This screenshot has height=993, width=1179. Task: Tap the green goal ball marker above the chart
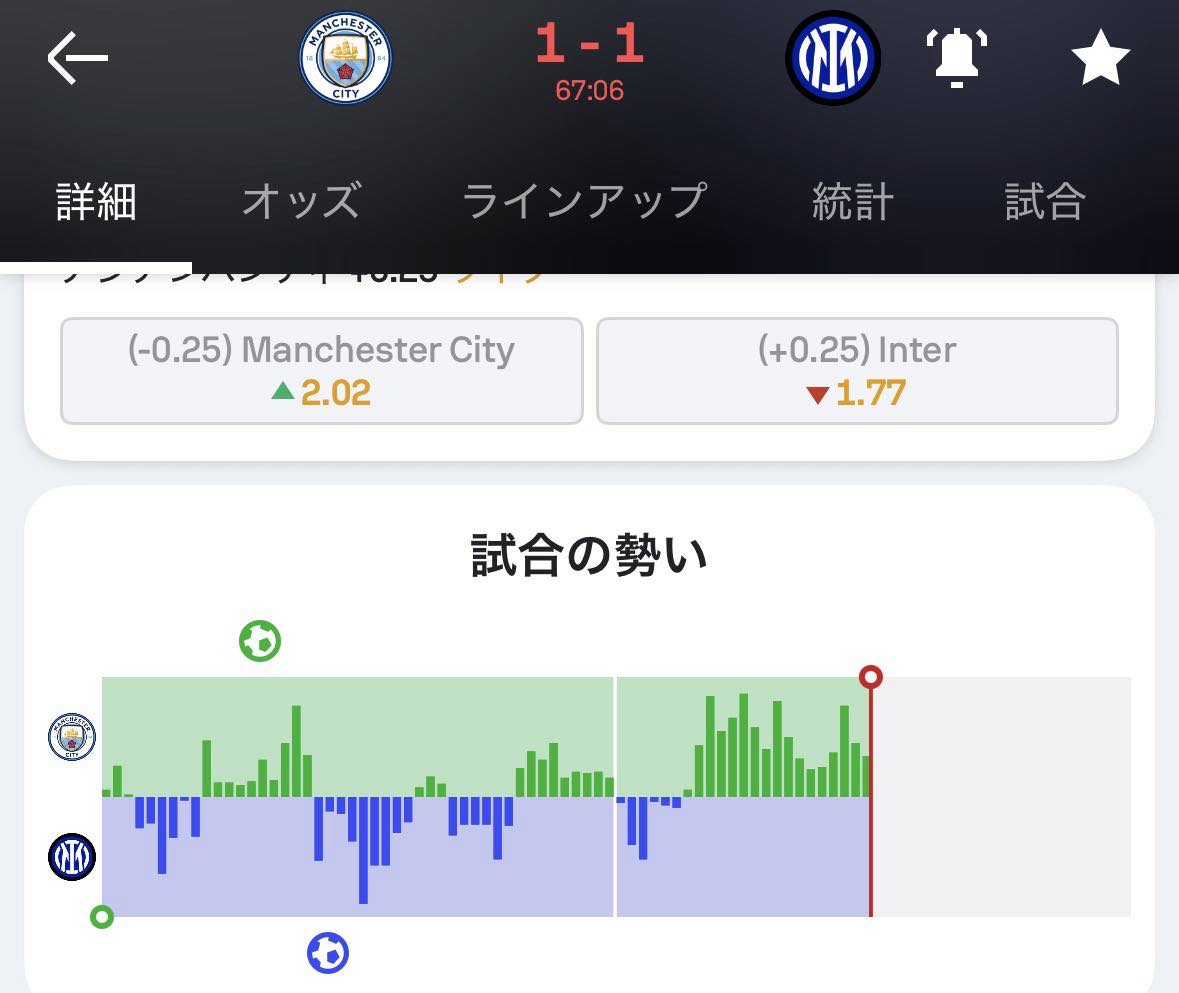tap(260, 641)
